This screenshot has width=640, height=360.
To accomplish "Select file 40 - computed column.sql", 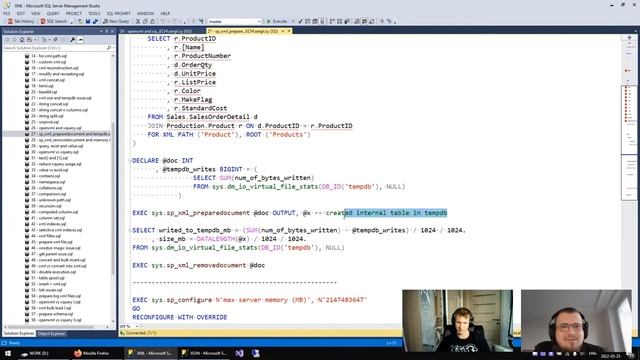I will click(51, 212).
